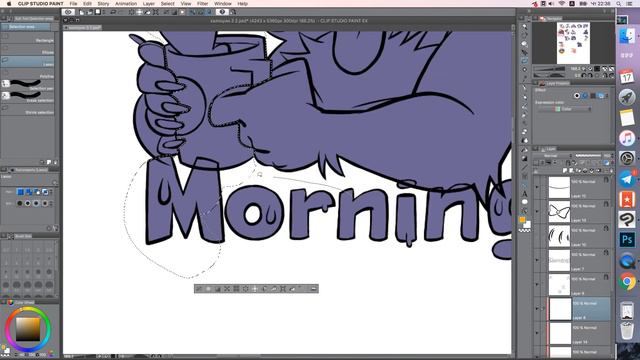Open the Select menu
This screenshot has height=360, width=640.
pos(167,4)
